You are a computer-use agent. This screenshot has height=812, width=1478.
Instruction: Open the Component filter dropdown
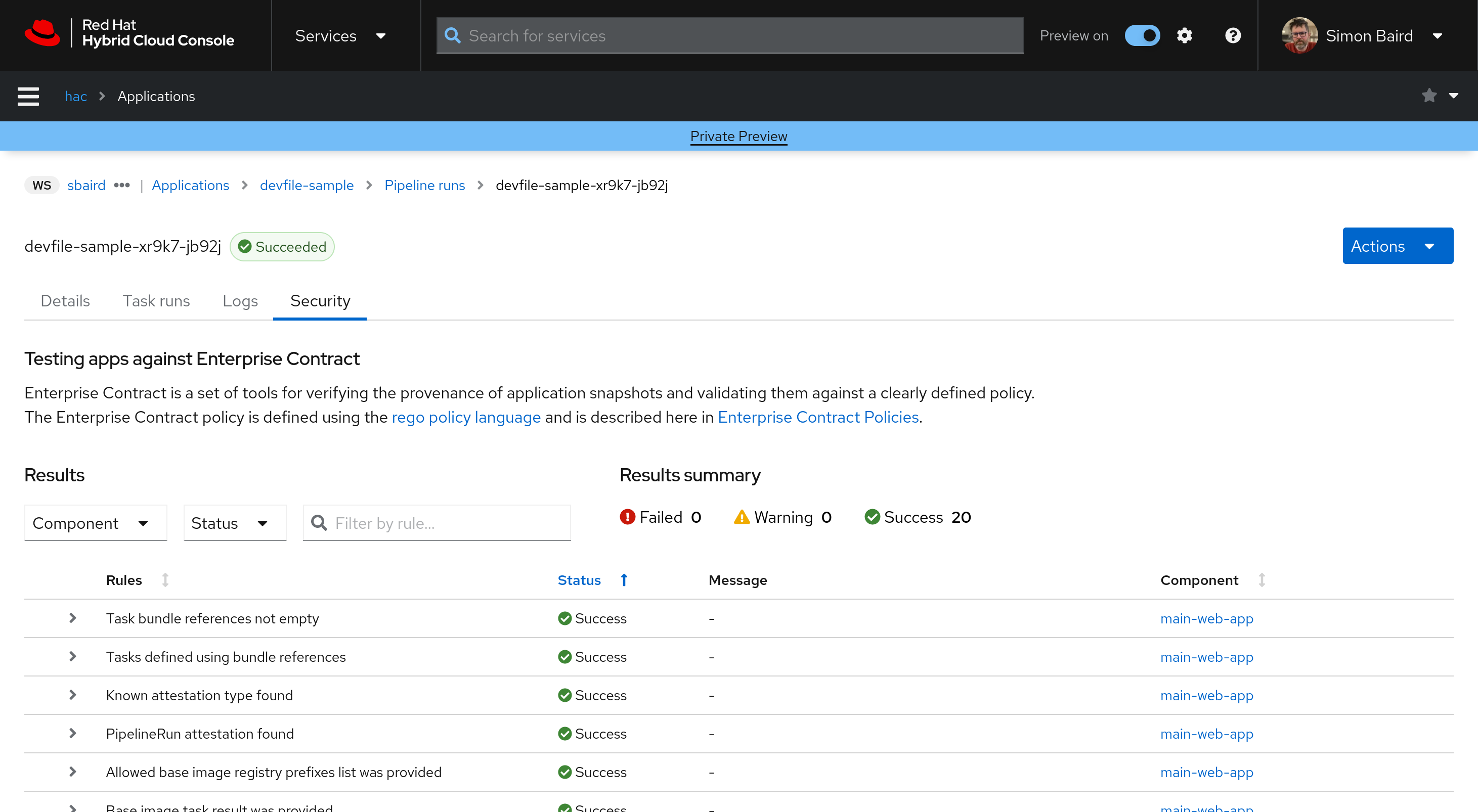[x=95, y=523]
